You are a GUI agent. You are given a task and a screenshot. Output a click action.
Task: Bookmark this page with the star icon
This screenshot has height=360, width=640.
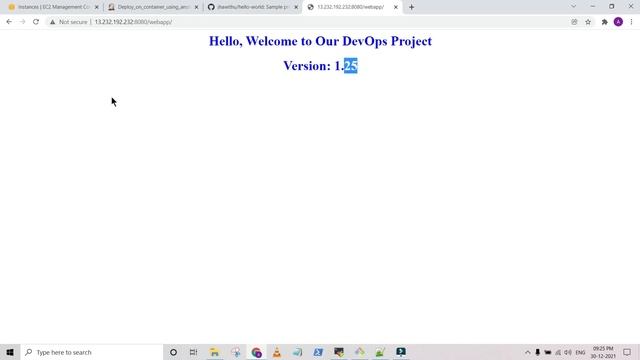(588, 22)
